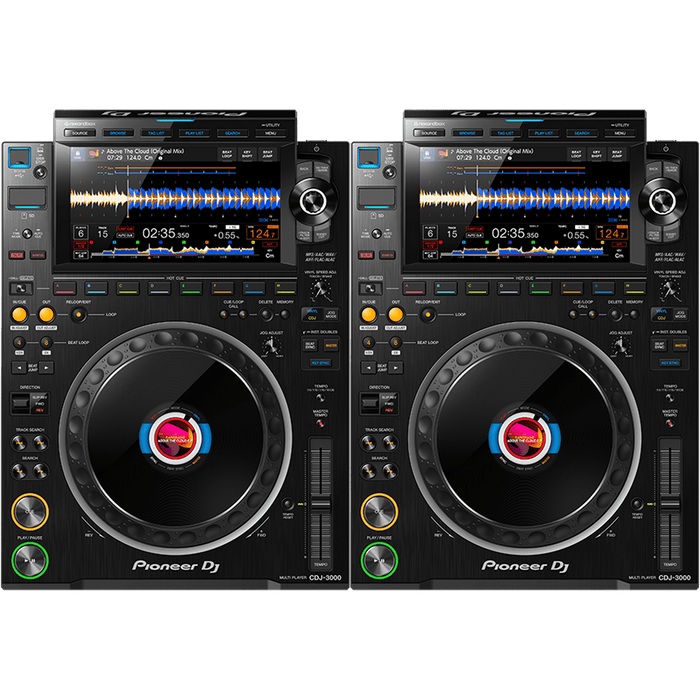Tap RELOOP/EXIT button on right deck
Image resolution: width=700 pixels, height=700 pixels.
[x=428, y=315]
